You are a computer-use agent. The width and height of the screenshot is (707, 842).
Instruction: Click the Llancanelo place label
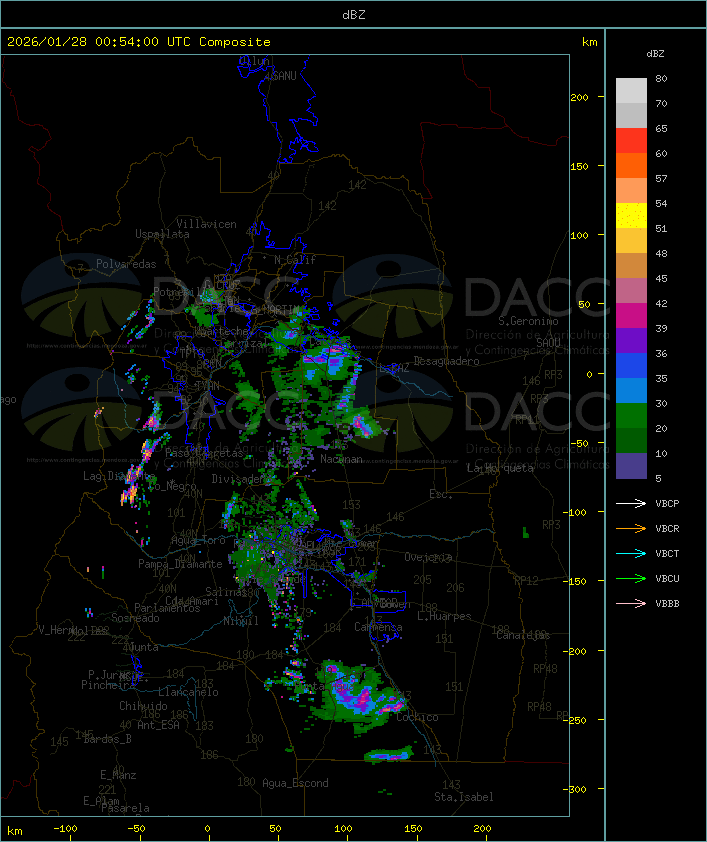[x=188, y=692]
